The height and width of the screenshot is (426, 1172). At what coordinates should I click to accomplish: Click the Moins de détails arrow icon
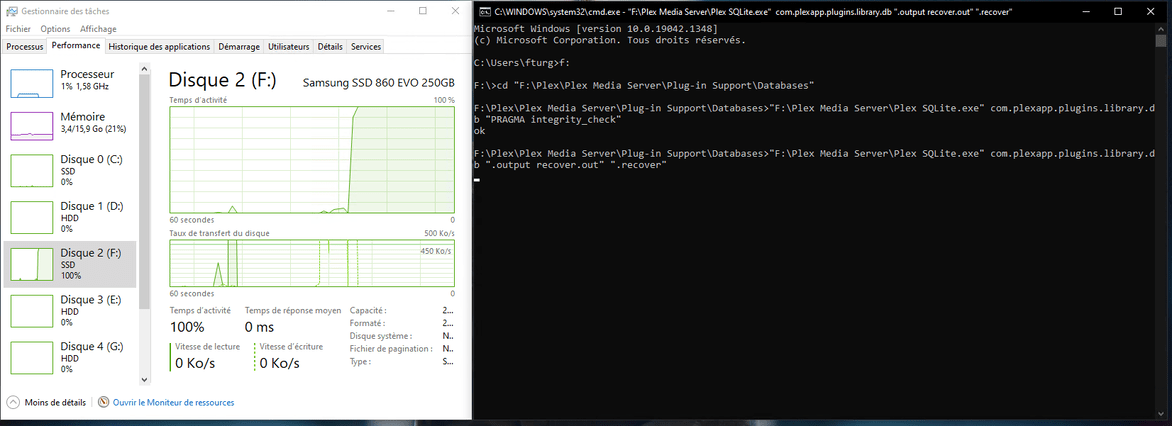[x=13, y=402]
